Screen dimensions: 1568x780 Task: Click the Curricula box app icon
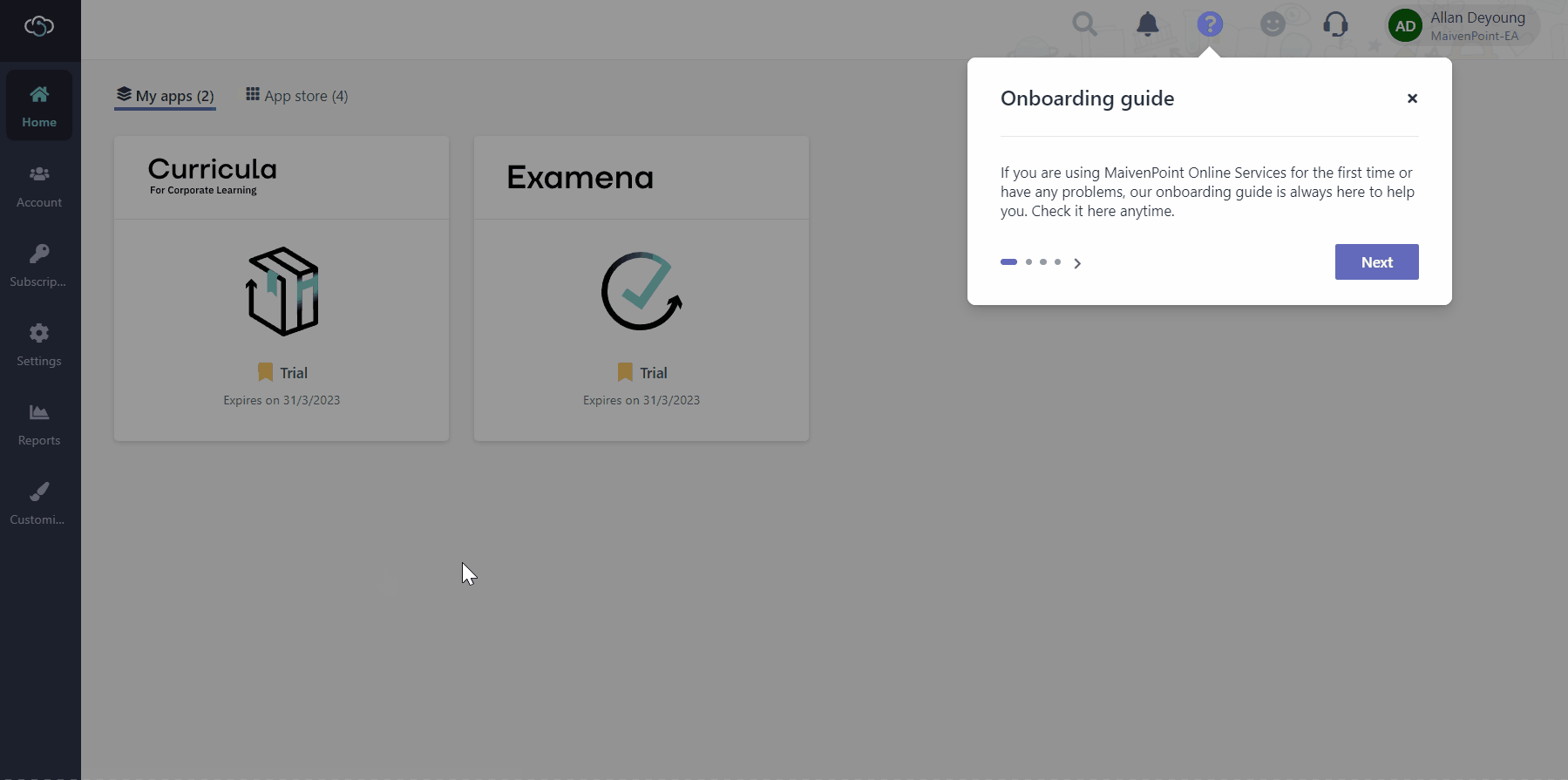pos(282,291)
